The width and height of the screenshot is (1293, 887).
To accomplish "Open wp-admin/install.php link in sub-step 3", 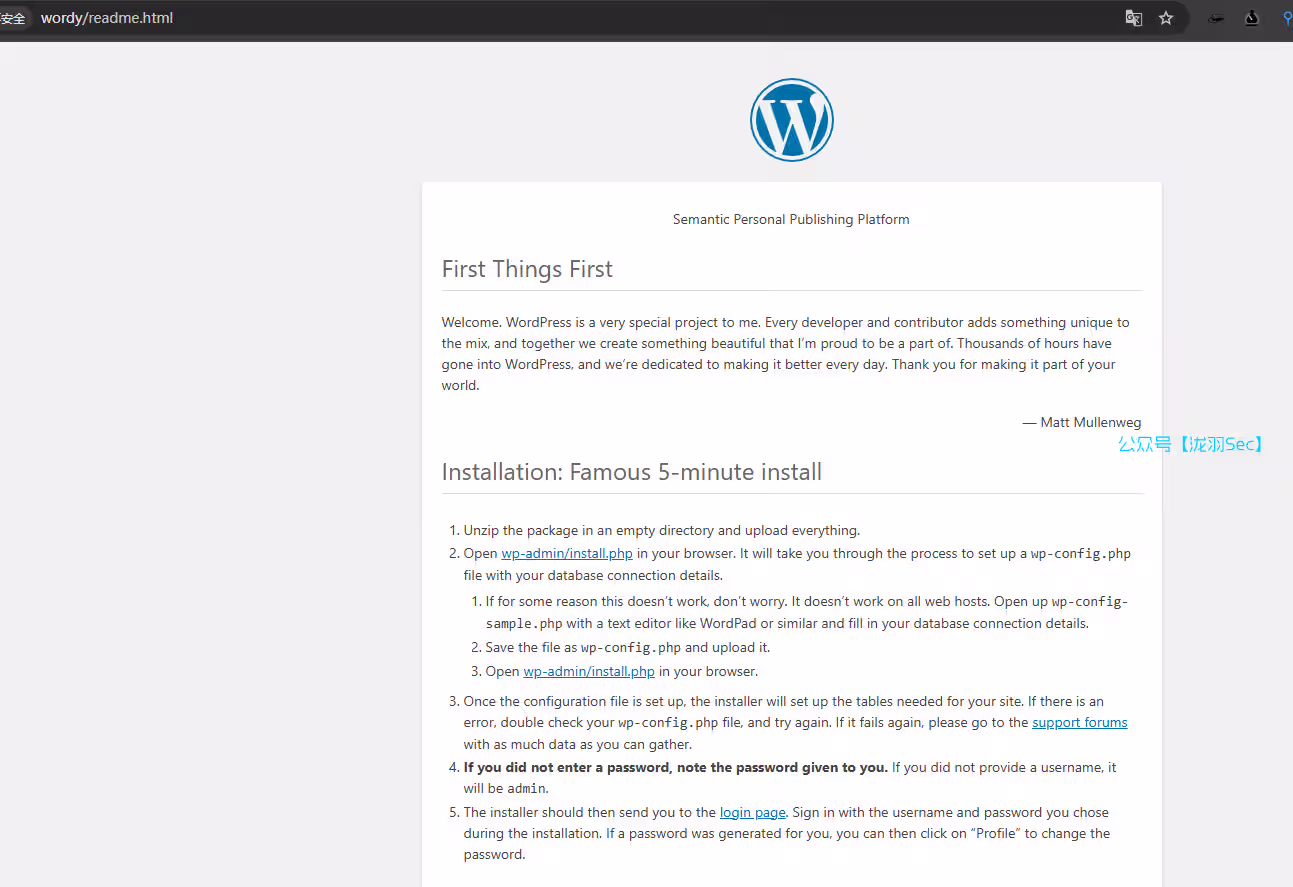I will tap(588, 671).
